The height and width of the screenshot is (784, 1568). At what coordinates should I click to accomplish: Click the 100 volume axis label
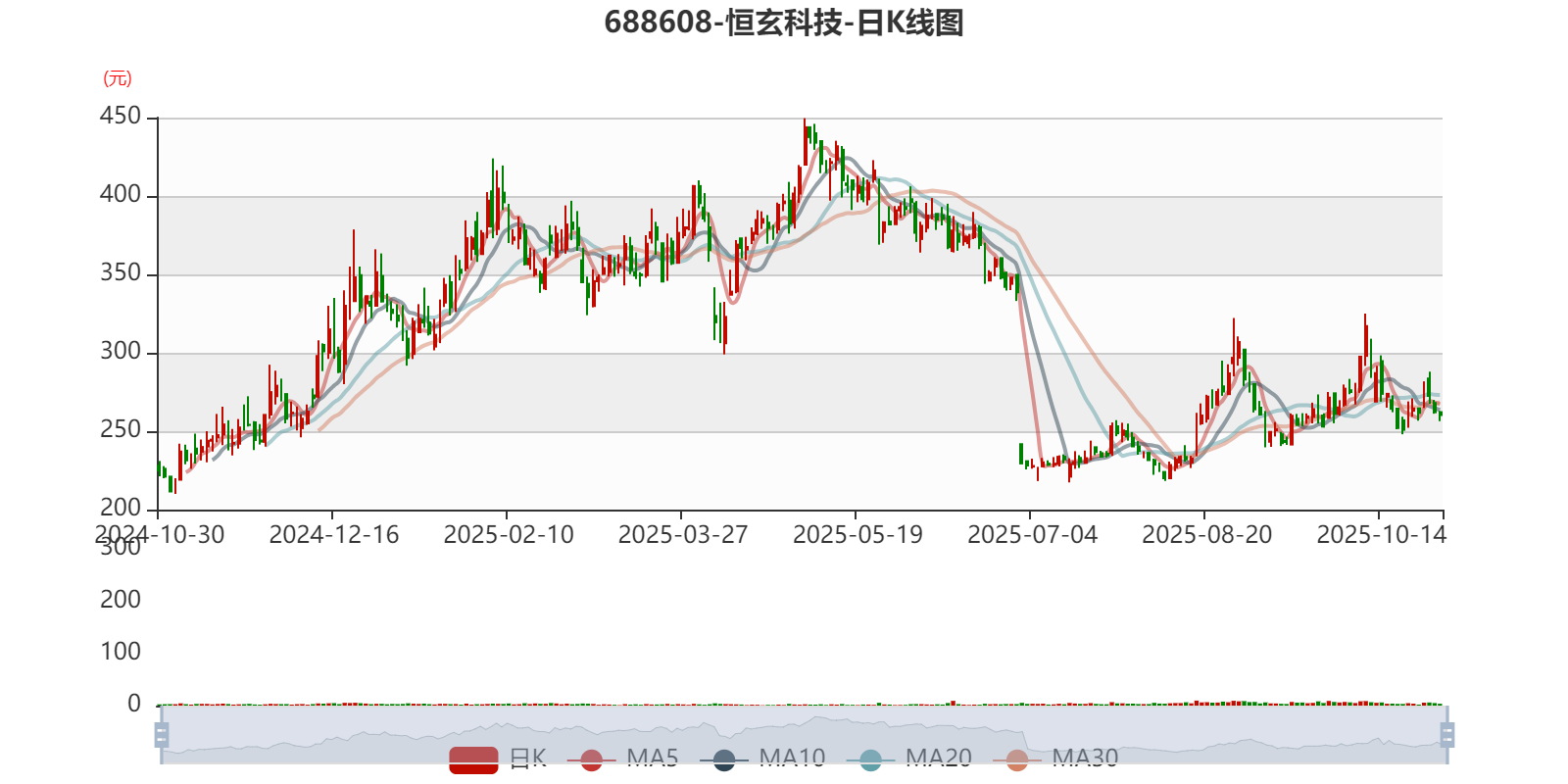[x=121, y=652]
